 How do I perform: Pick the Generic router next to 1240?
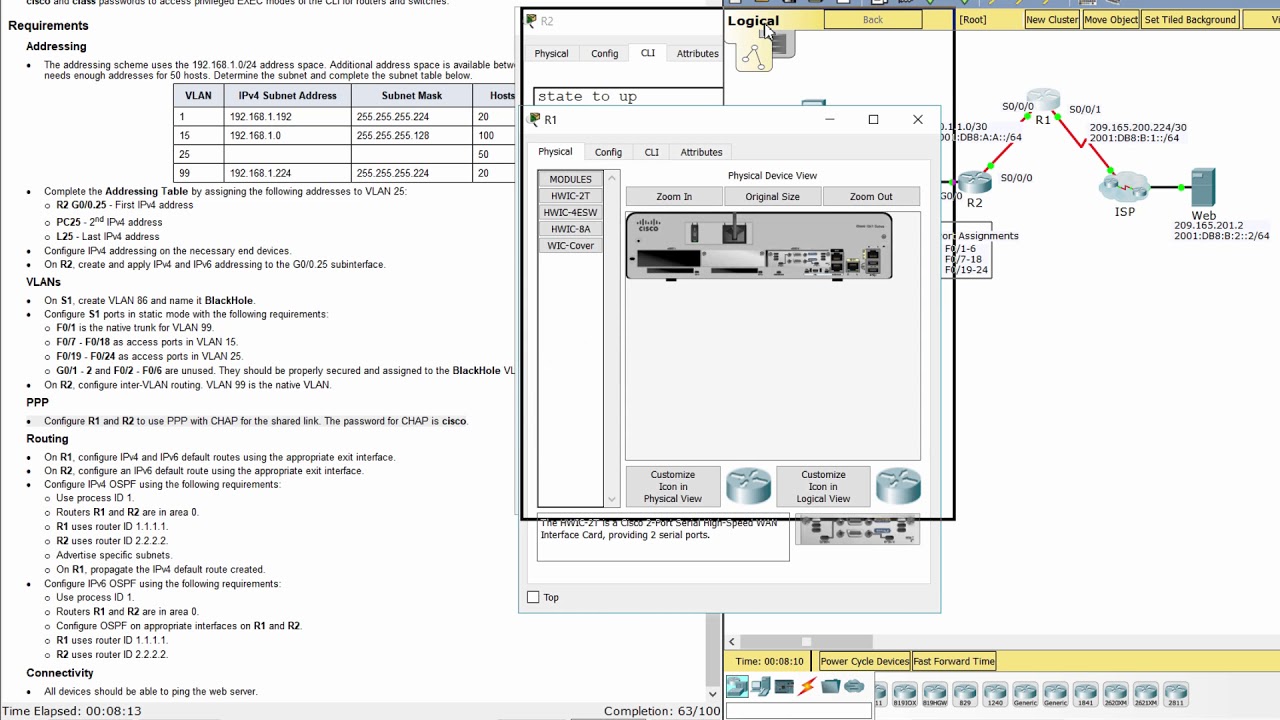(1025, 694)
